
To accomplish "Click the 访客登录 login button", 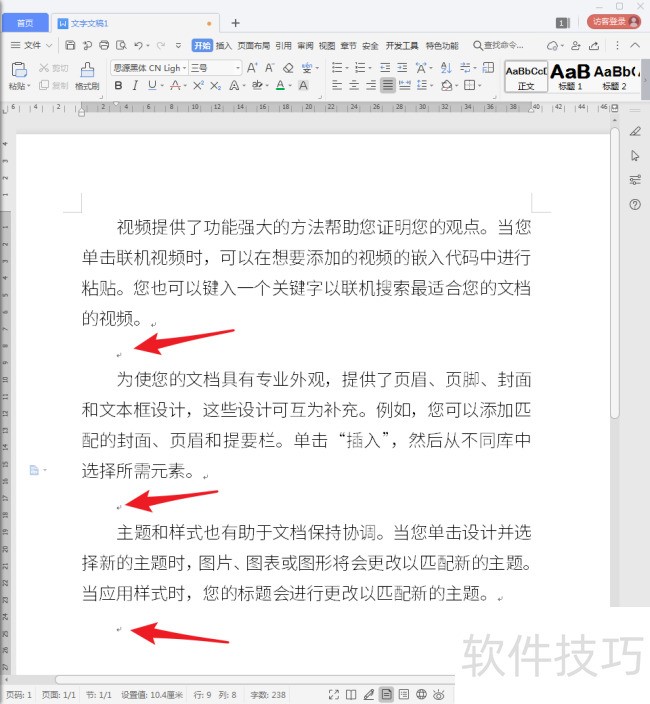I will (614, 22).
